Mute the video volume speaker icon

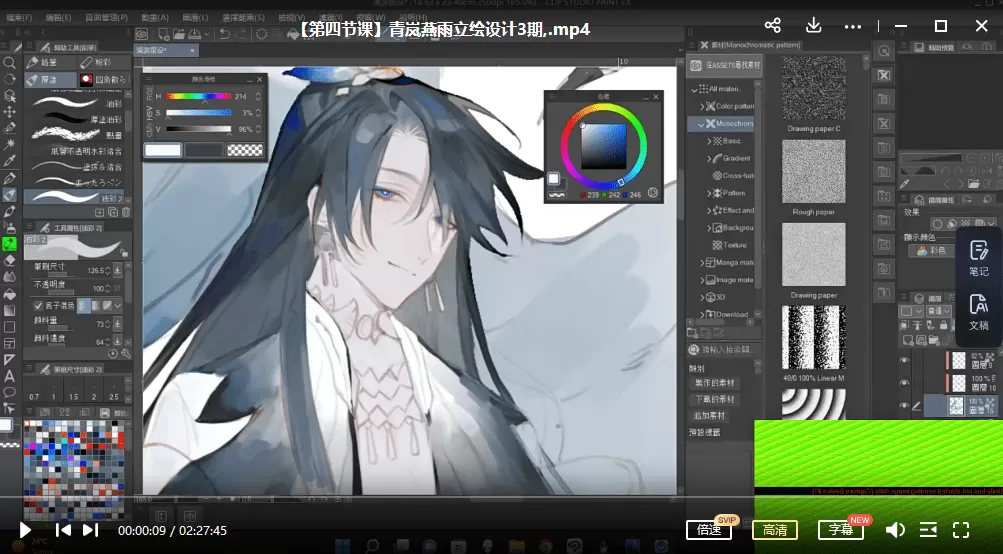pos(895,530)
